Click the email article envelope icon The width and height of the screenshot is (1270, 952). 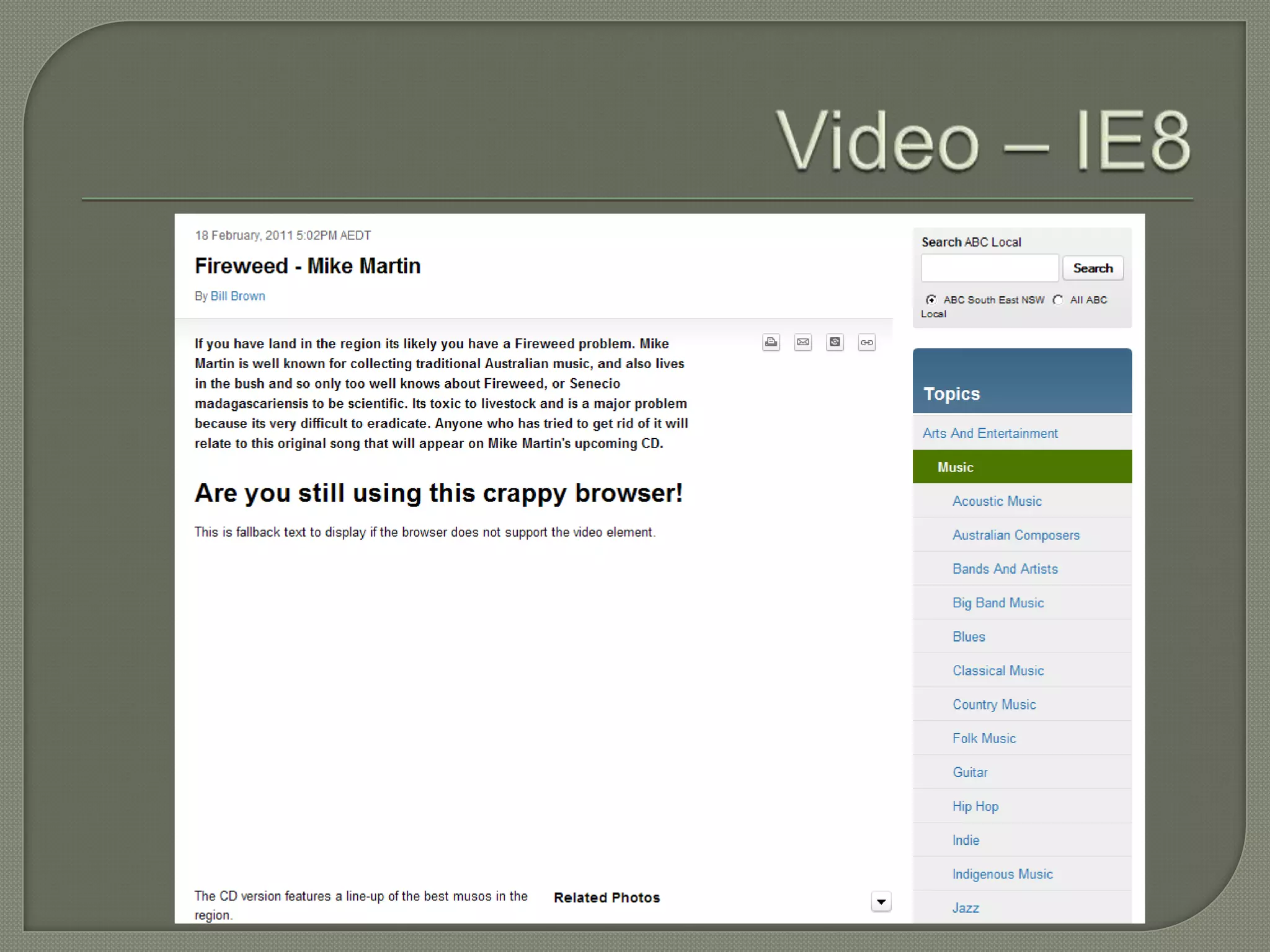[x=803, y=342]
